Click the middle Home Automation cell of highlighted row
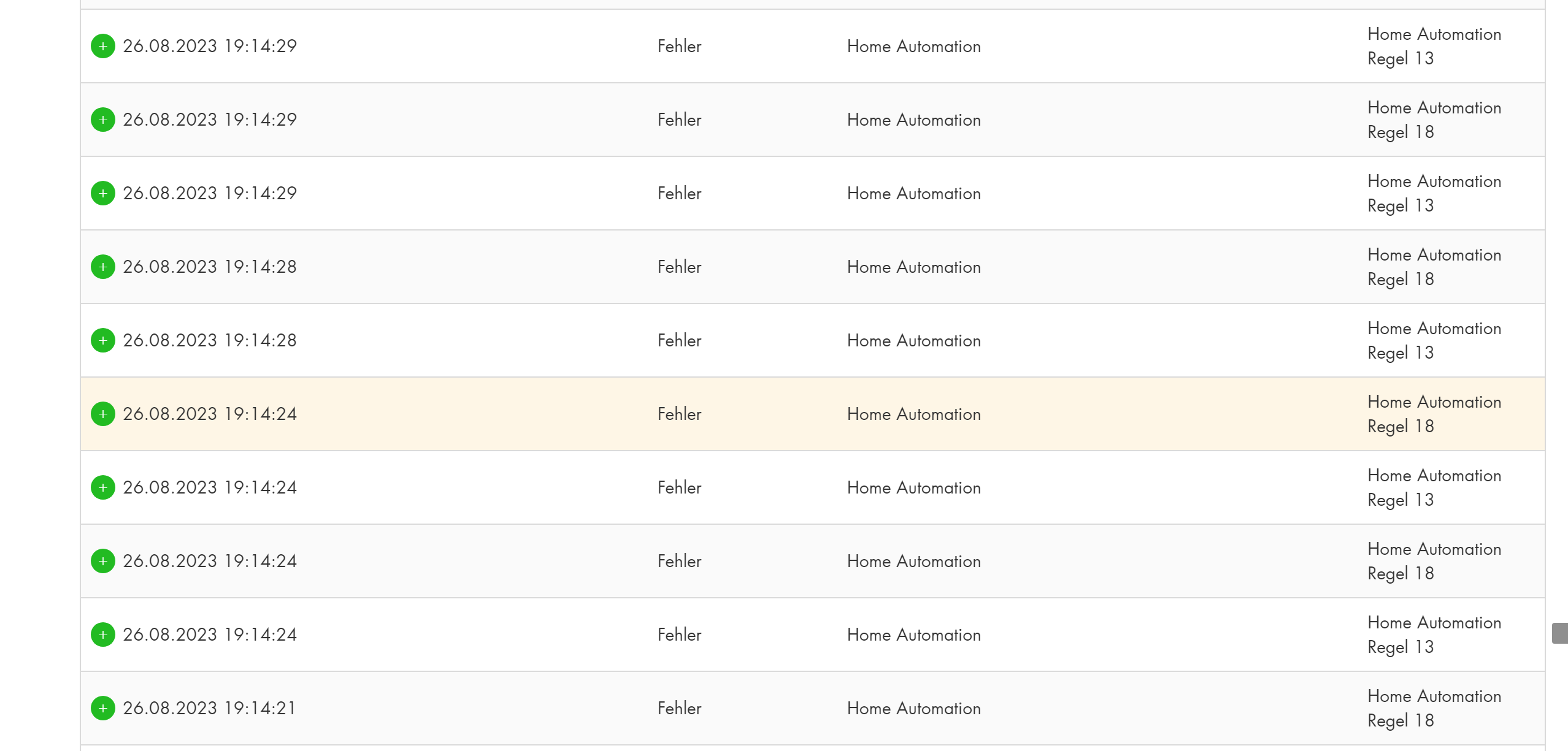 (913, 414)
